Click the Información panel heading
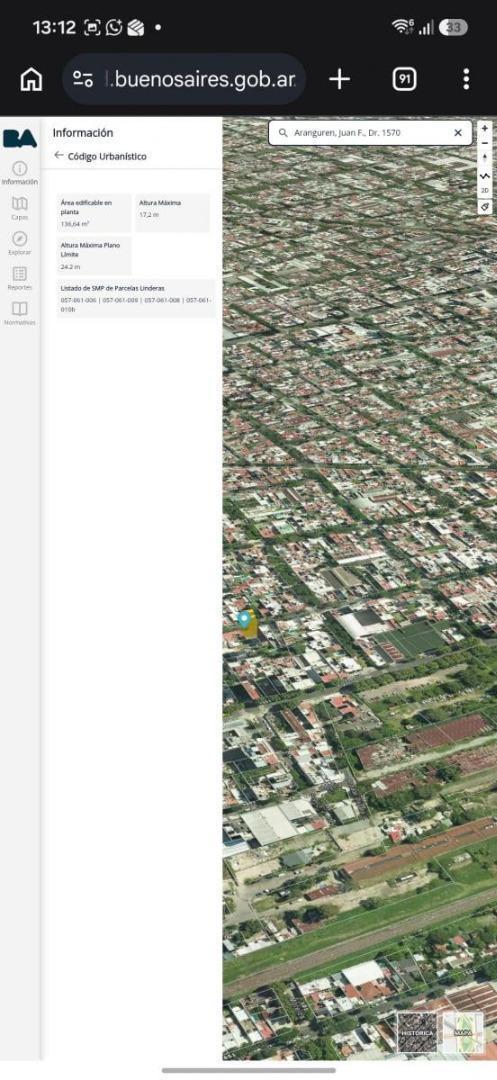Viewport: 497px width, 1080px height. tap(83, 132)
